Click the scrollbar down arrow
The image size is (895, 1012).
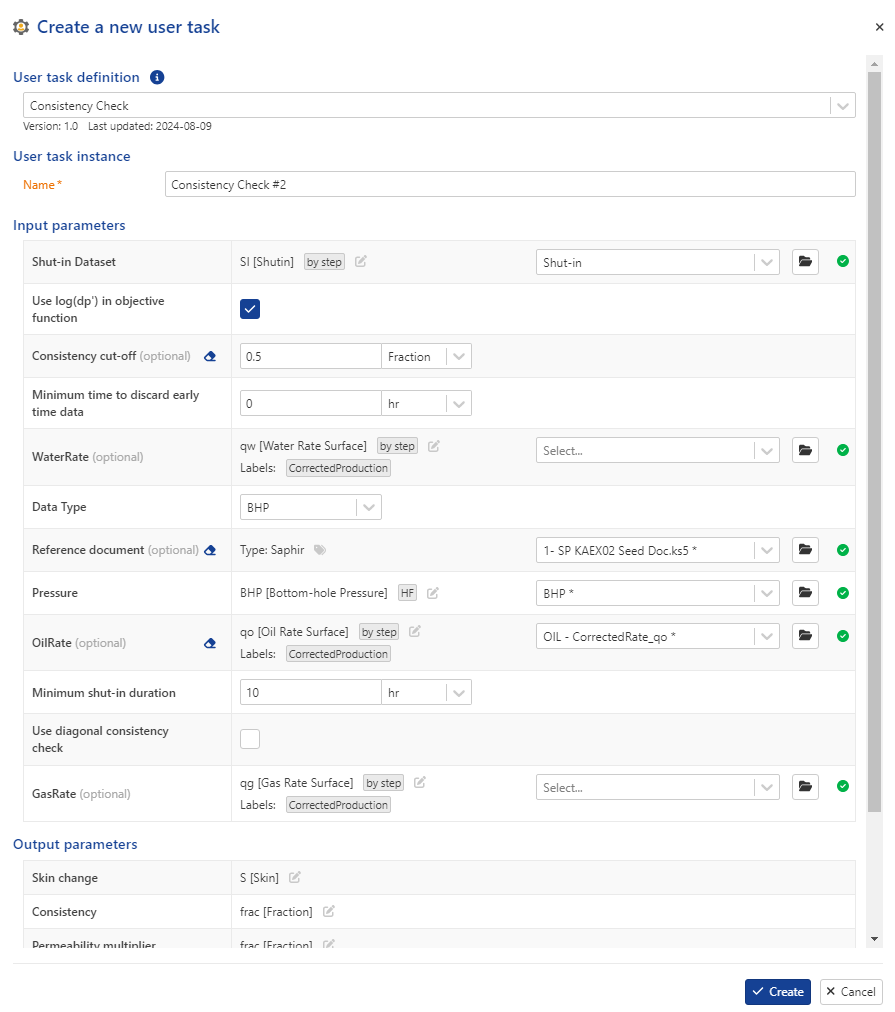[x=874, y=939]
